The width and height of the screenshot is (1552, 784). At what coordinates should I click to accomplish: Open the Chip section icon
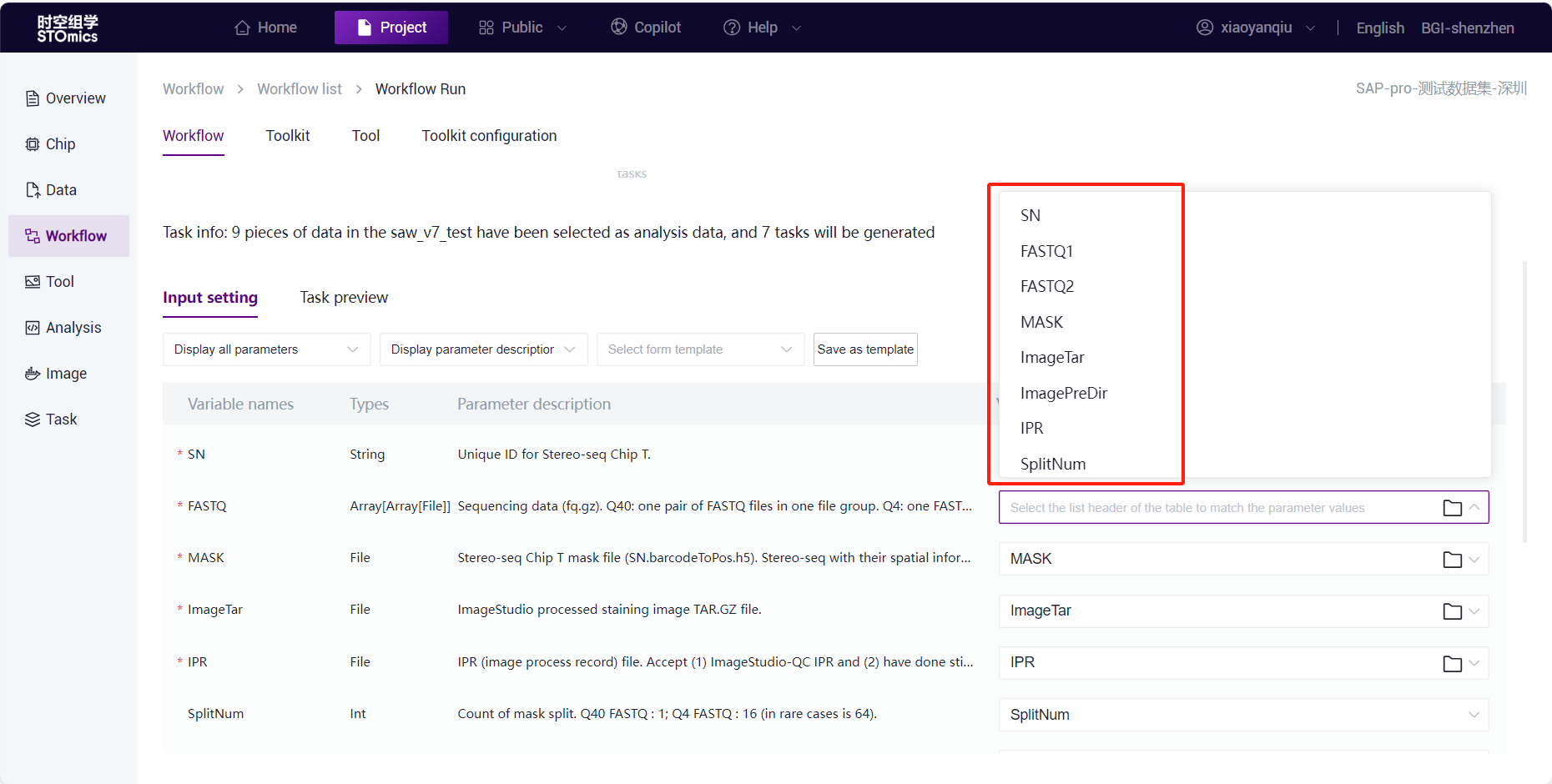[33, 144]
